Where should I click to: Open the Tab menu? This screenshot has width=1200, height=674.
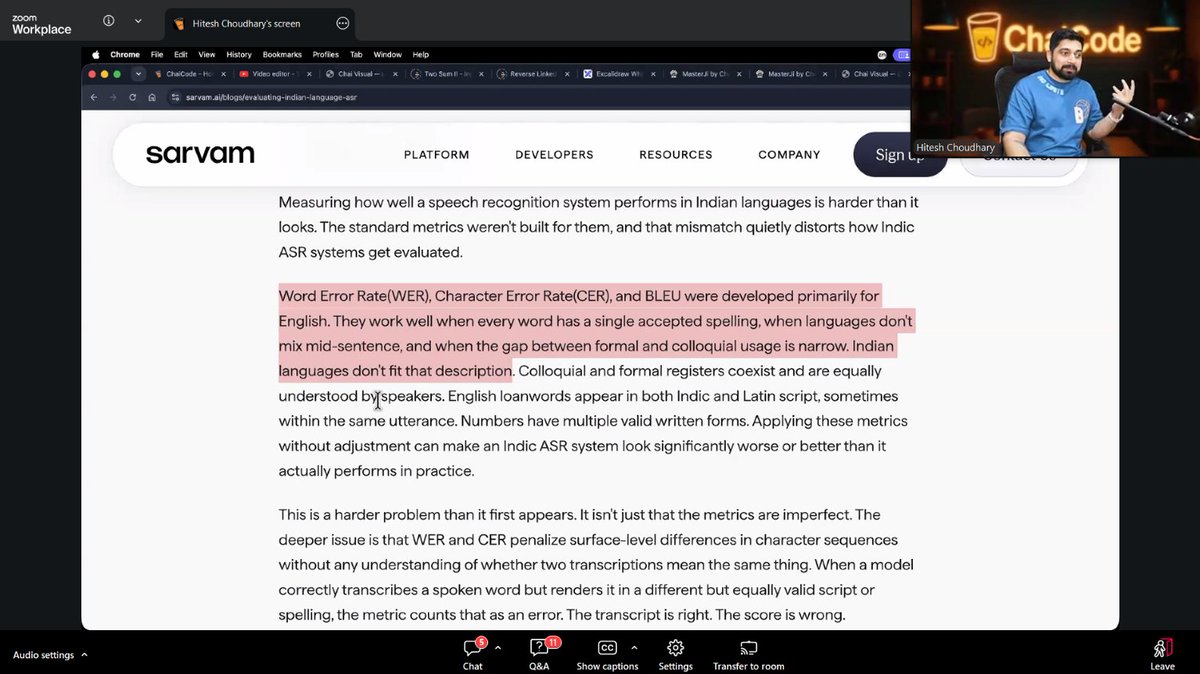coord(357,55)
